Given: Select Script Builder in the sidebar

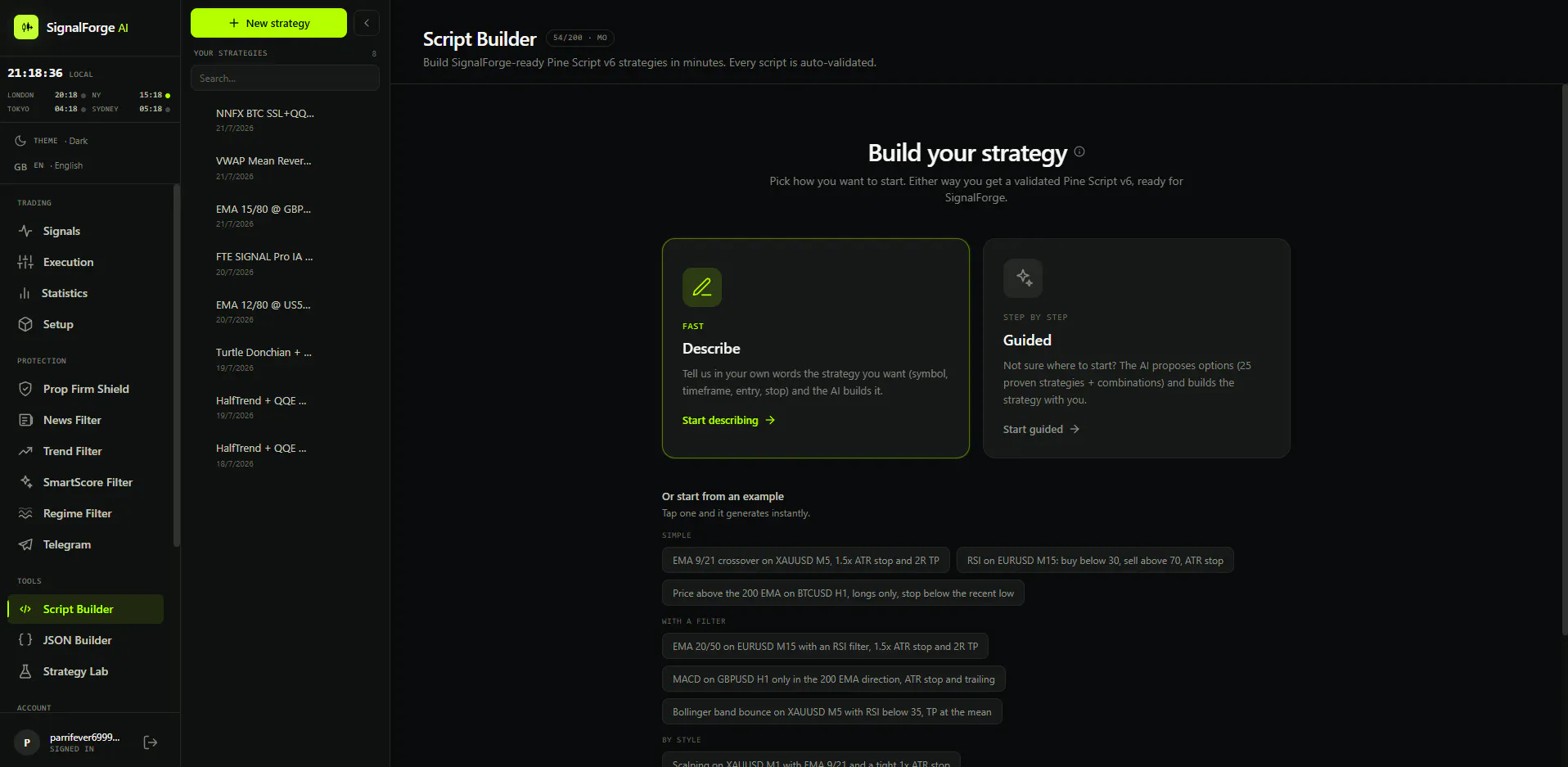Looking at the screenshot, I should point(86,609).
